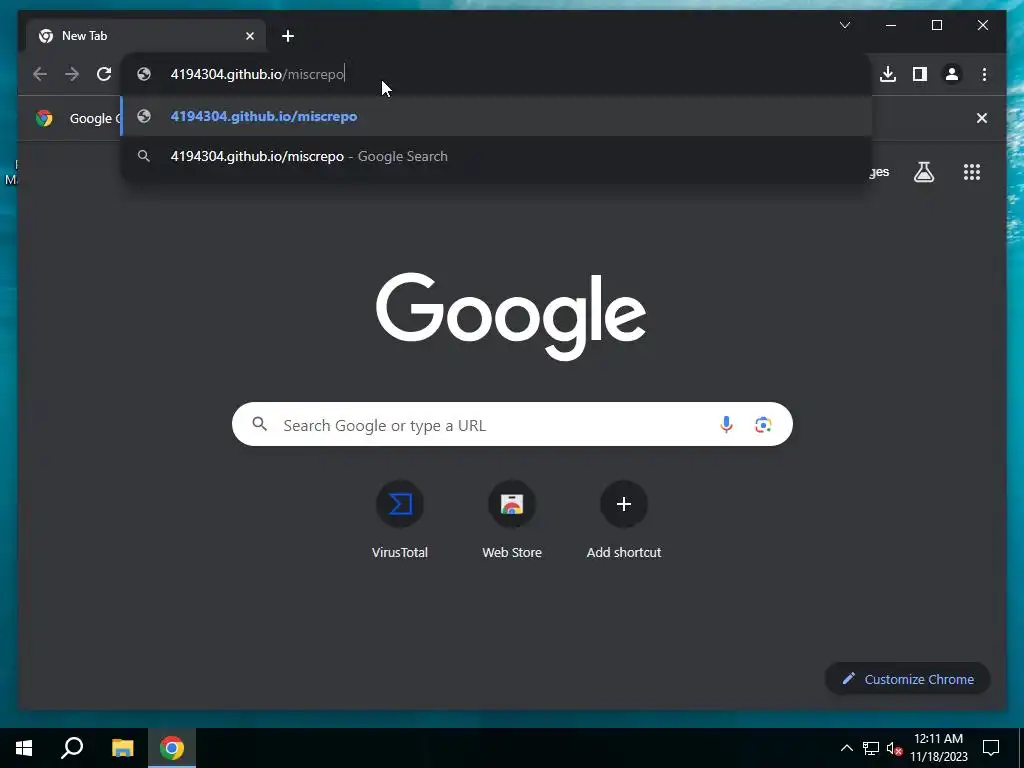
Task: Go back with the browser back arrow
Action: pyautogui.click(x=40, y=74)
